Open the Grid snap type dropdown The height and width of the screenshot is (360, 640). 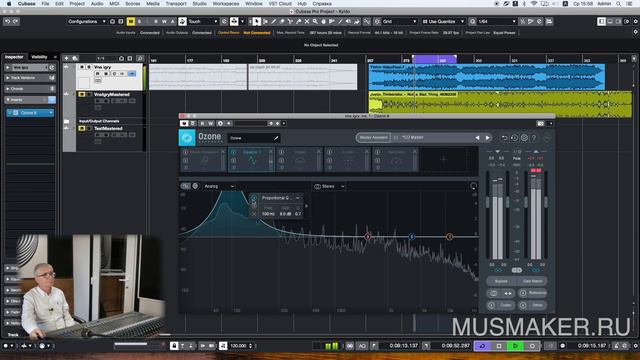(x=400, y=21)
